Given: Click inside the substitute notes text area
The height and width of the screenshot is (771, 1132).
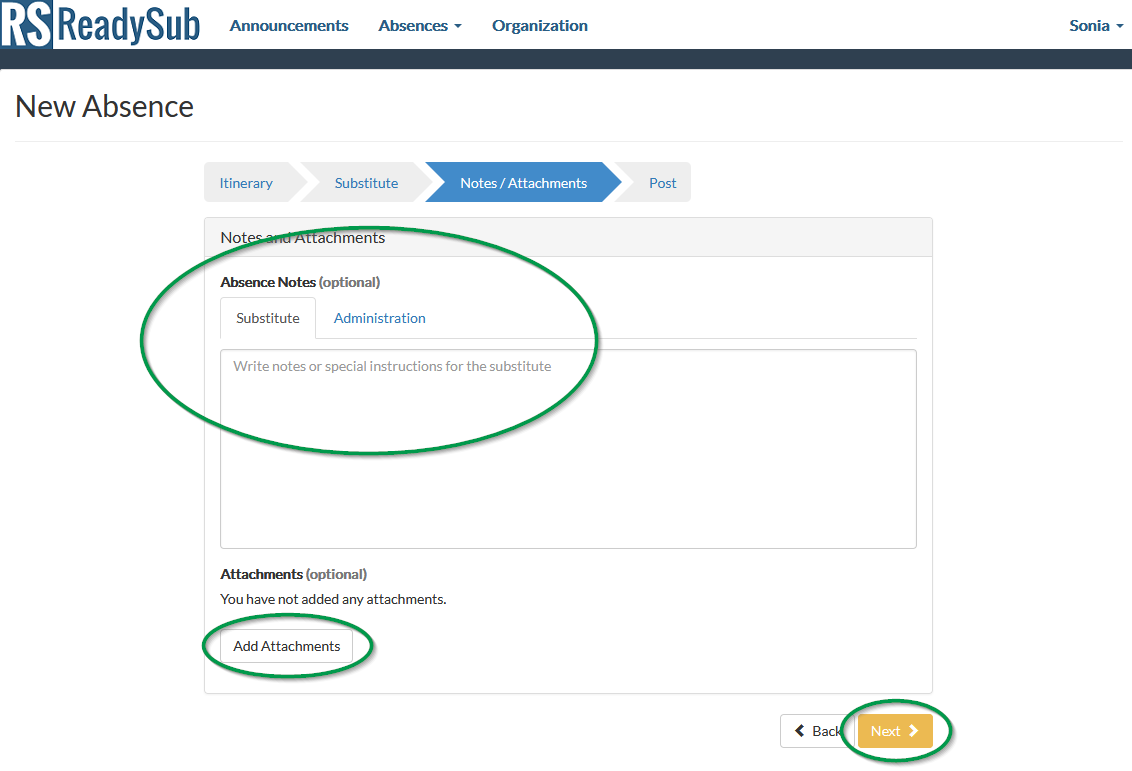Looking at the screenshot, I should coord(567,448).
